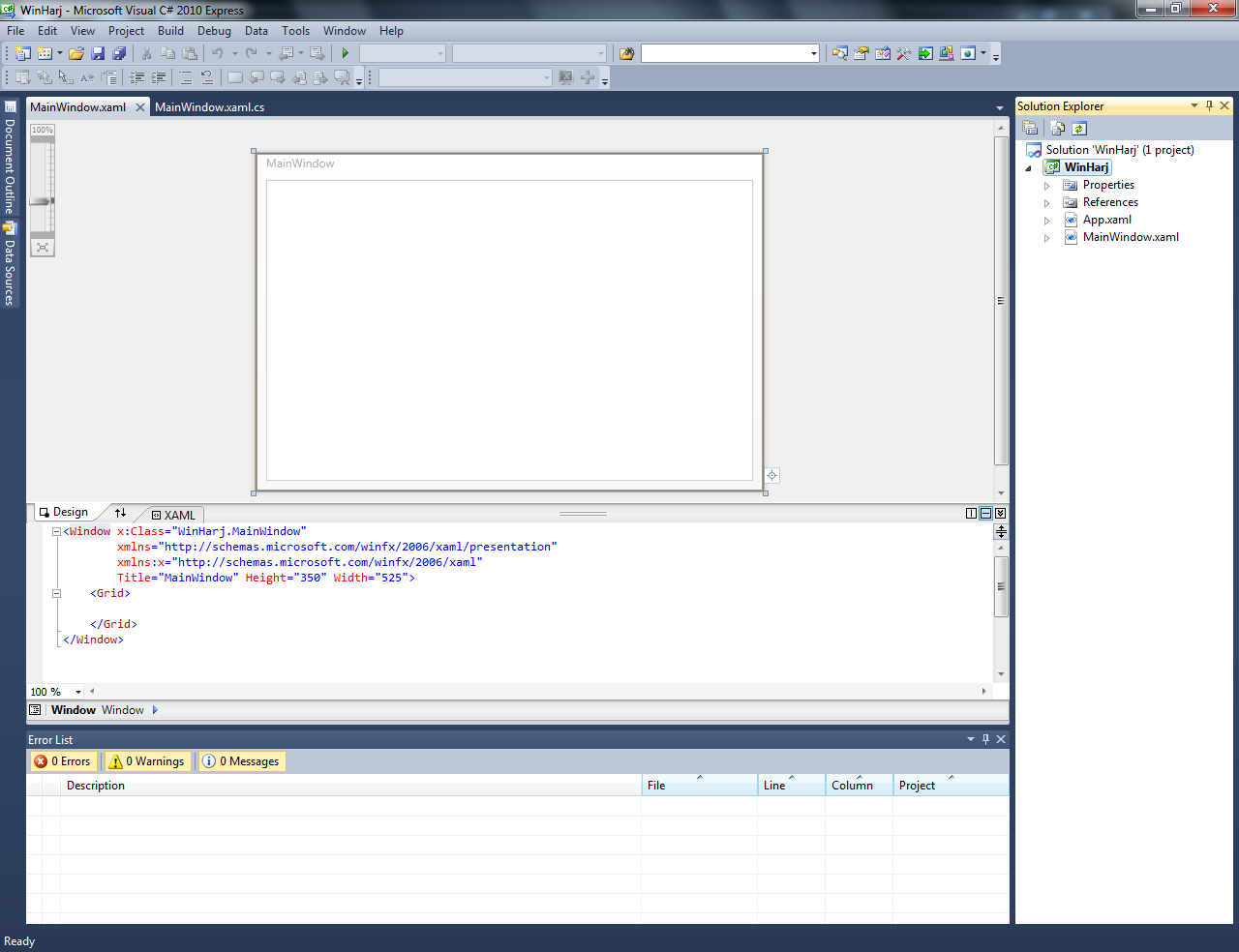This screenshot has height=952, width=1239.
Task: Click the Start Page globe icon
Action: 968,53
